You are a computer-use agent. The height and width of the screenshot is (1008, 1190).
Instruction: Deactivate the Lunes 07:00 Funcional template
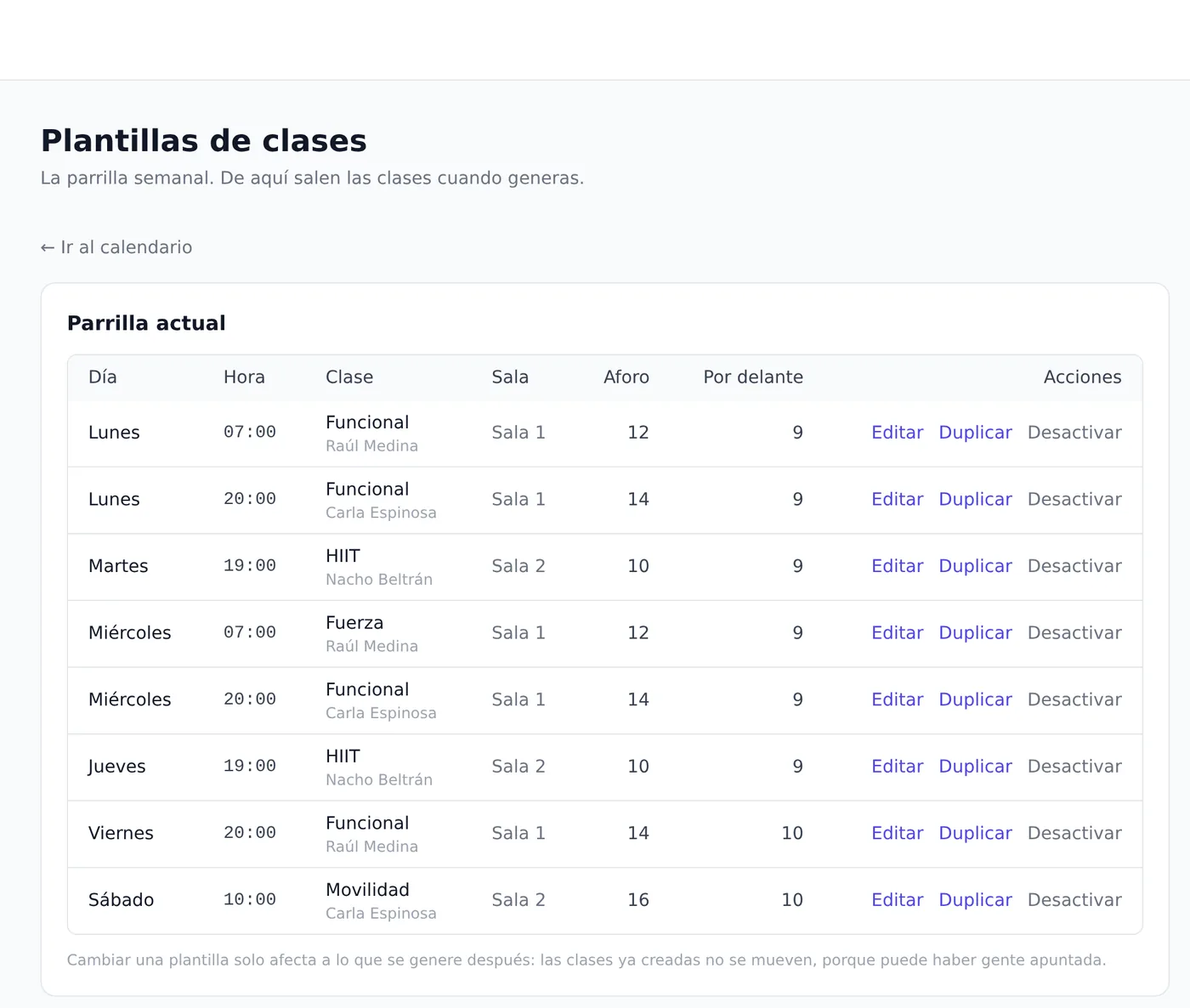[1074, 433]
